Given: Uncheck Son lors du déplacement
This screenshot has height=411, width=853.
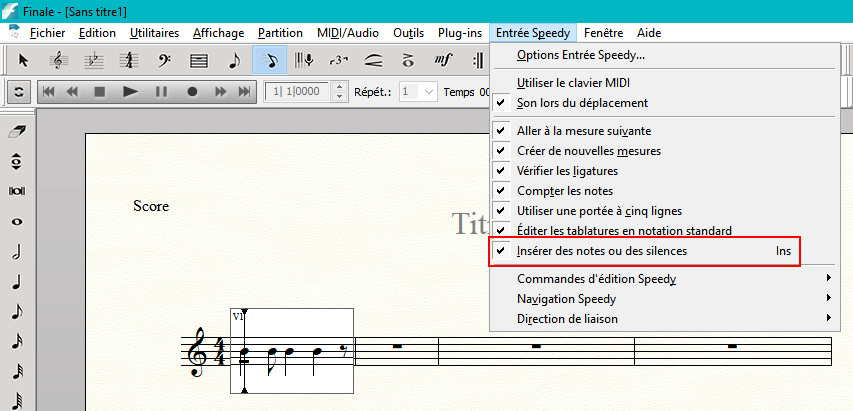Looking at the screenshot, I should (582, 102).
